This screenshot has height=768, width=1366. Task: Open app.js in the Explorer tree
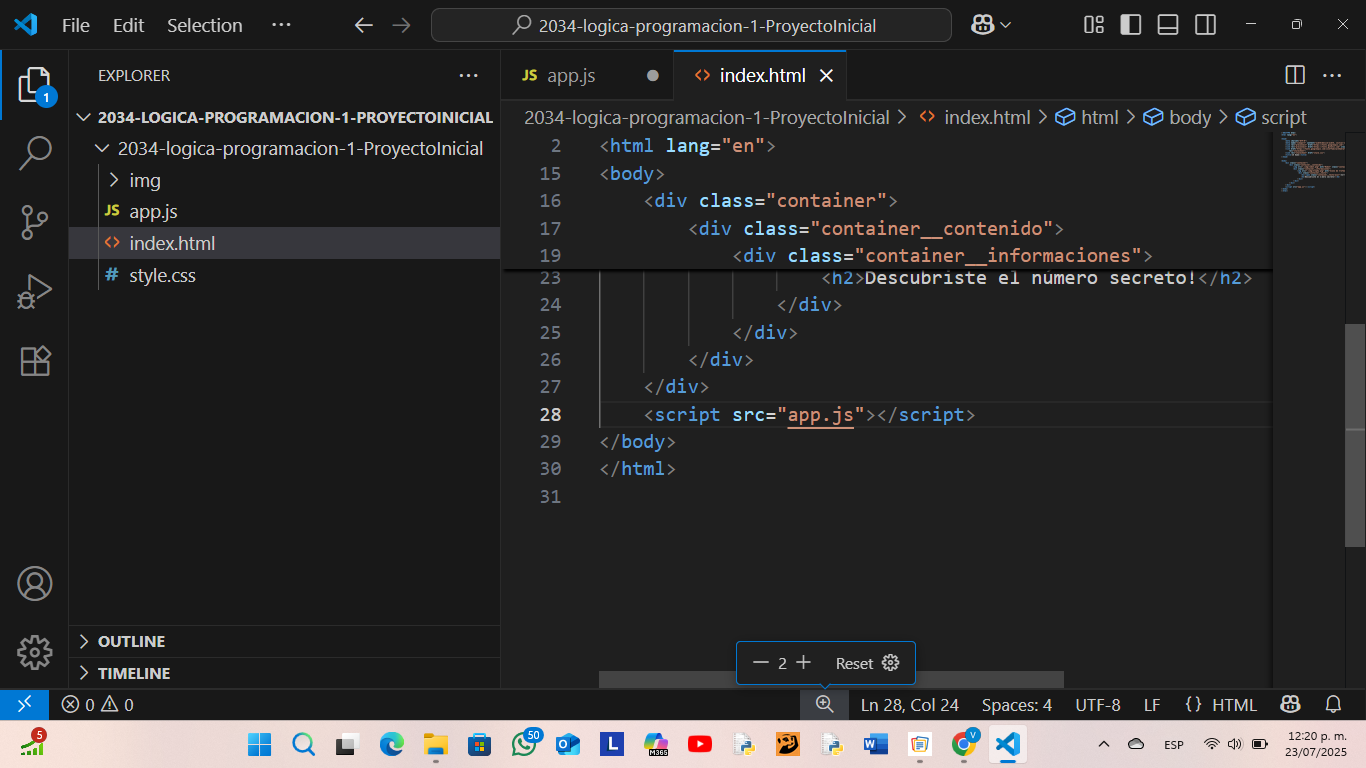[285, 212]
